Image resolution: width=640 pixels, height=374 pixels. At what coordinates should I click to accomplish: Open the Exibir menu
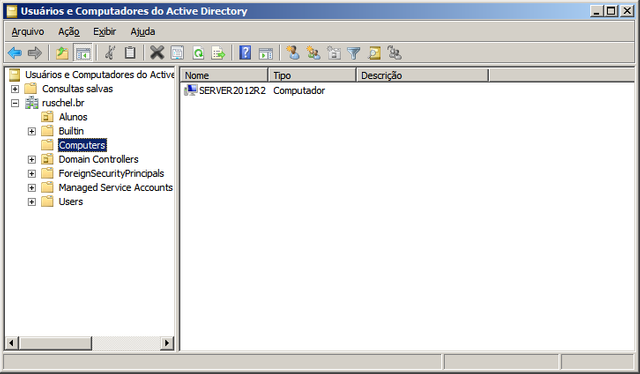[x=104, y=31]
